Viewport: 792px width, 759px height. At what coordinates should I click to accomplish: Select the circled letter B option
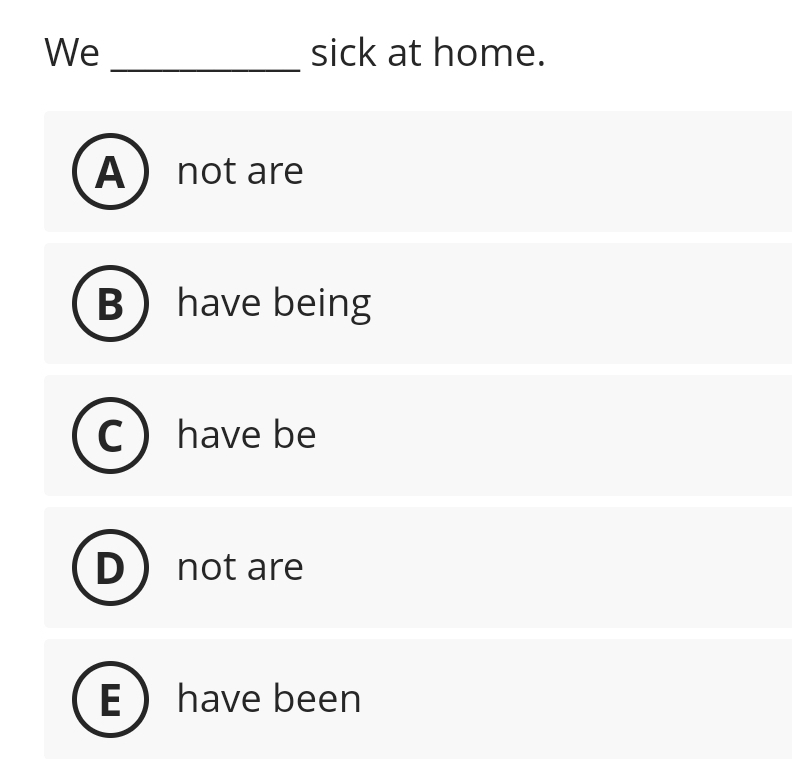[110, 303]
